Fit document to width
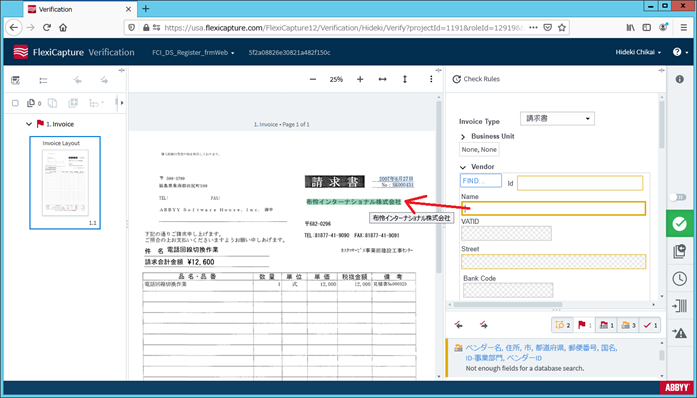The width and height of the screenshot is (697, 398). [382, 79]
